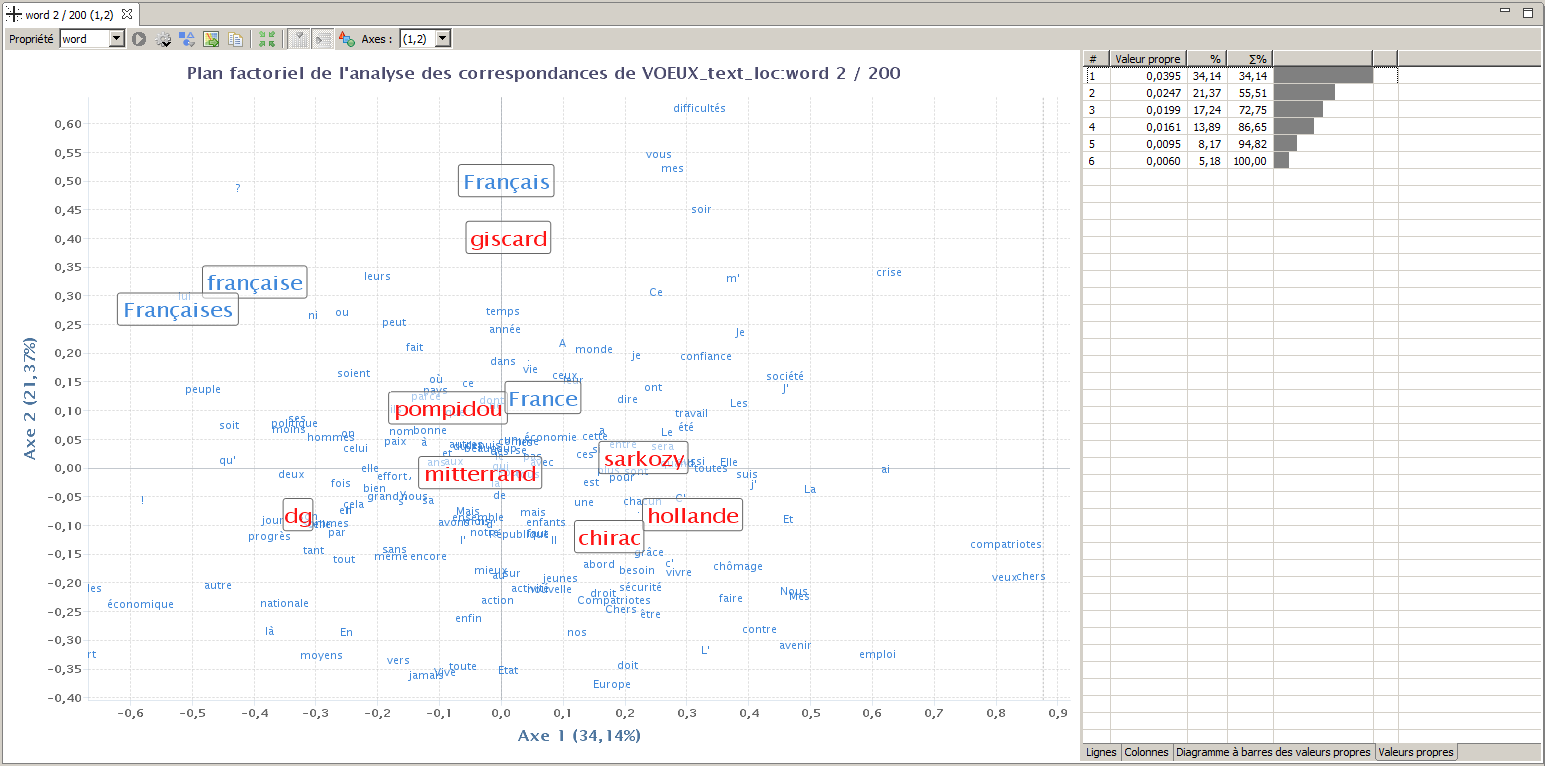Click the eigenvalue bar in row 1
This screenshot has width=1545, height=766.
click(x=1323, y=76)
